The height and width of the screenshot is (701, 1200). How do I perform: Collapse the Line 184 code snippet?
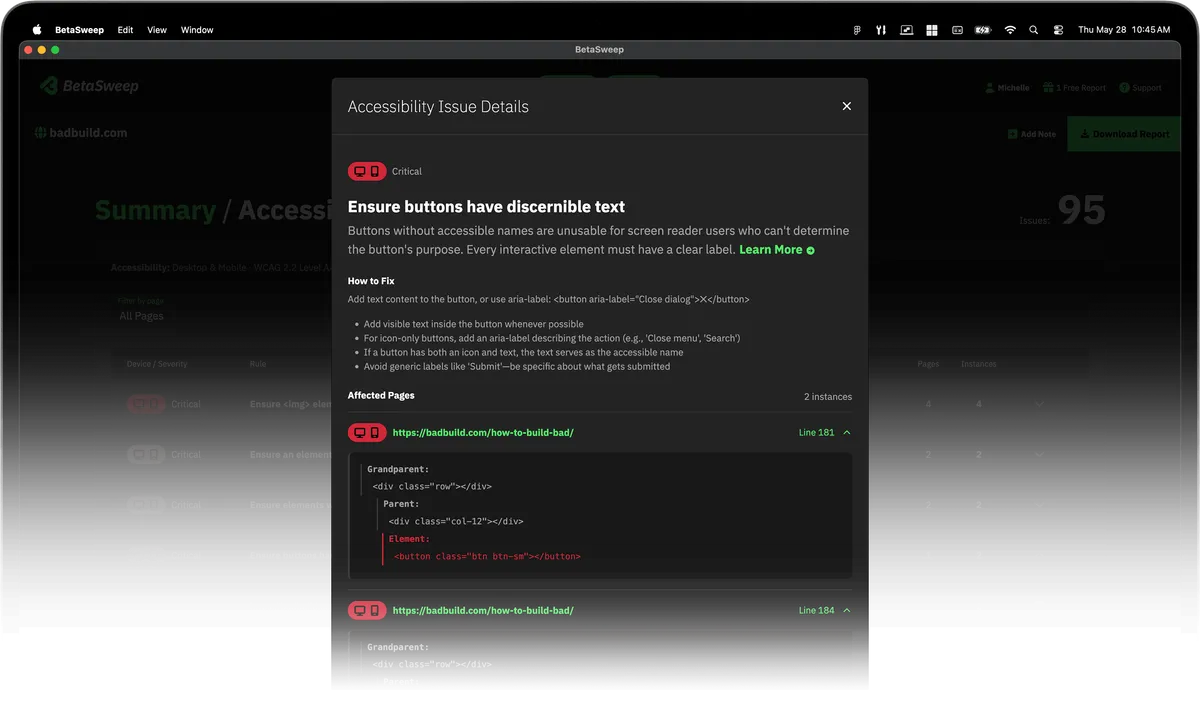tap(847, 611)
